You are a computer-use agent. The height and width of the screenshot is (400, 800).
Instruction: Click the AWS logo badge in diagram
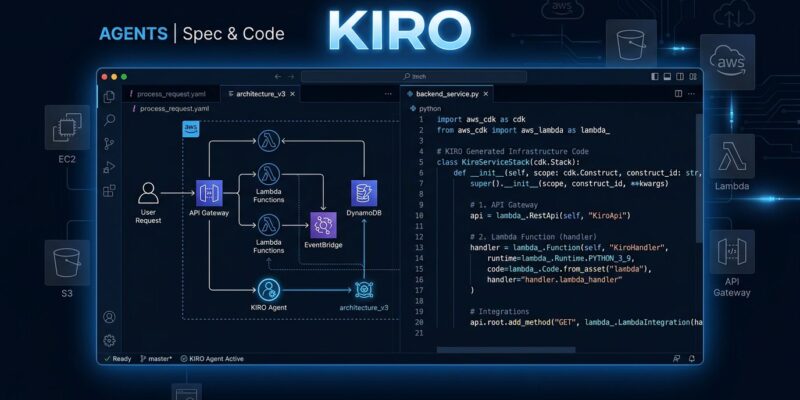coord(191,129)
